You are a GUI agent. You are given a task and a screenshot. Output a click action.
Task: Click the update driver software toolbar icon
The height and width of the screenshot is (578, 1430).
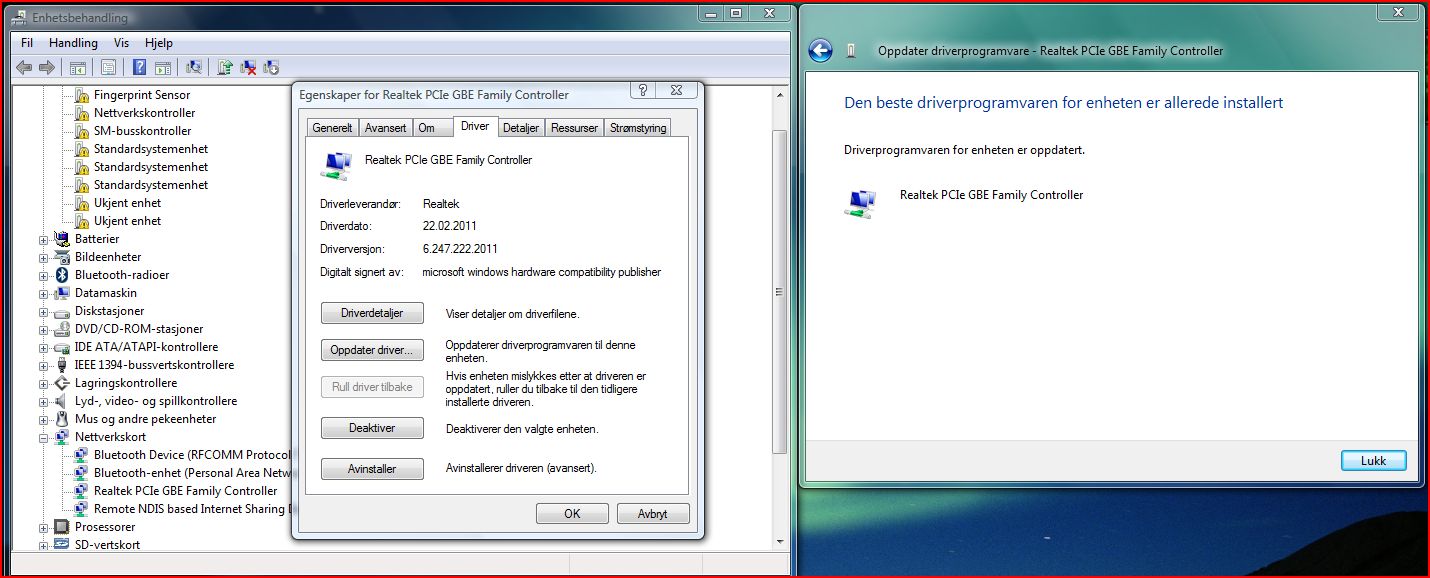pos(225,67)
